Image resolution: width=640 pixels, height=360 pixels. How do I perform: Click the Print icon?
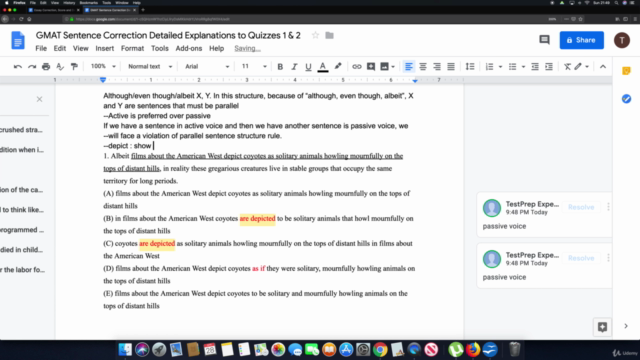46,67
